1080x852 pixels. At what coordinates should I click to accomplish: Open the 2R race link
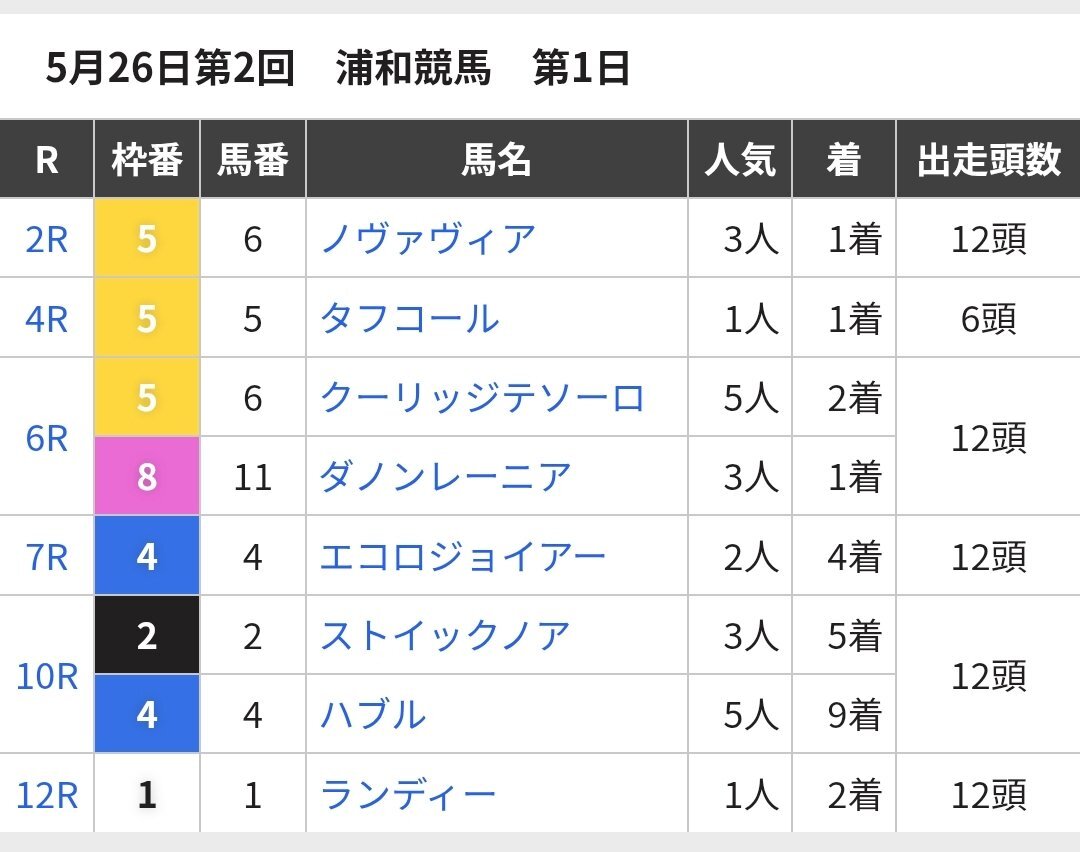coord(46,240)
